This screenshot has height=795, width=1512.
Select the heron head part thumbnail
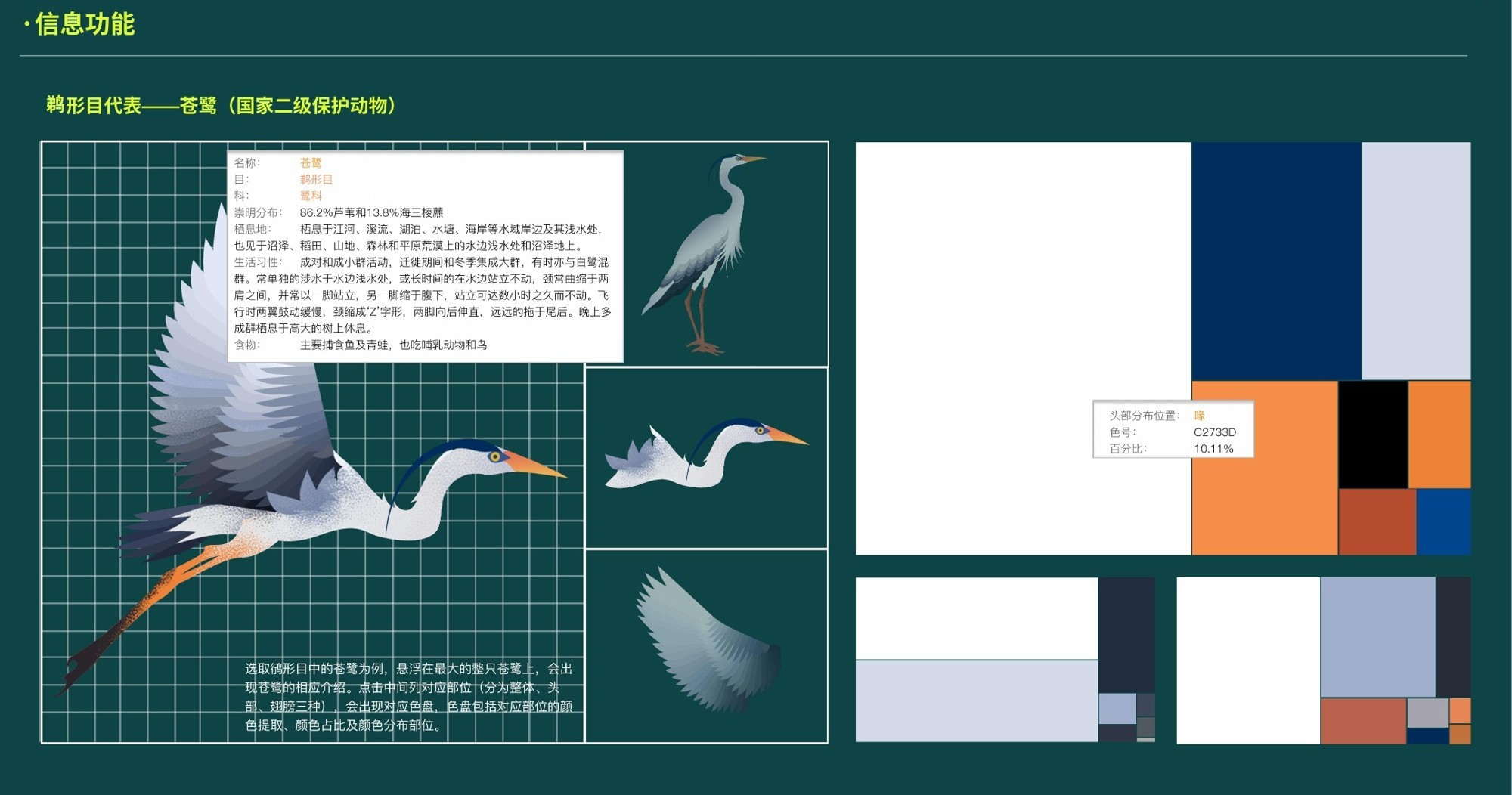click(706, 457)
